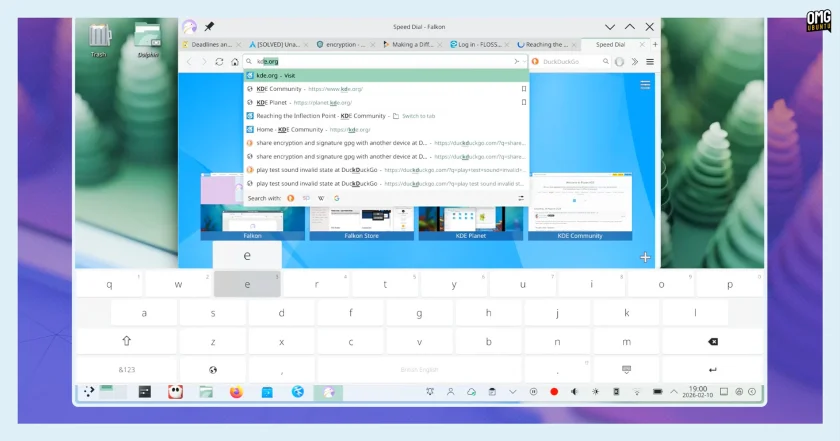840x441 pixels.
Task: Open the Plasma application launcher
Action: coord(88,392)
